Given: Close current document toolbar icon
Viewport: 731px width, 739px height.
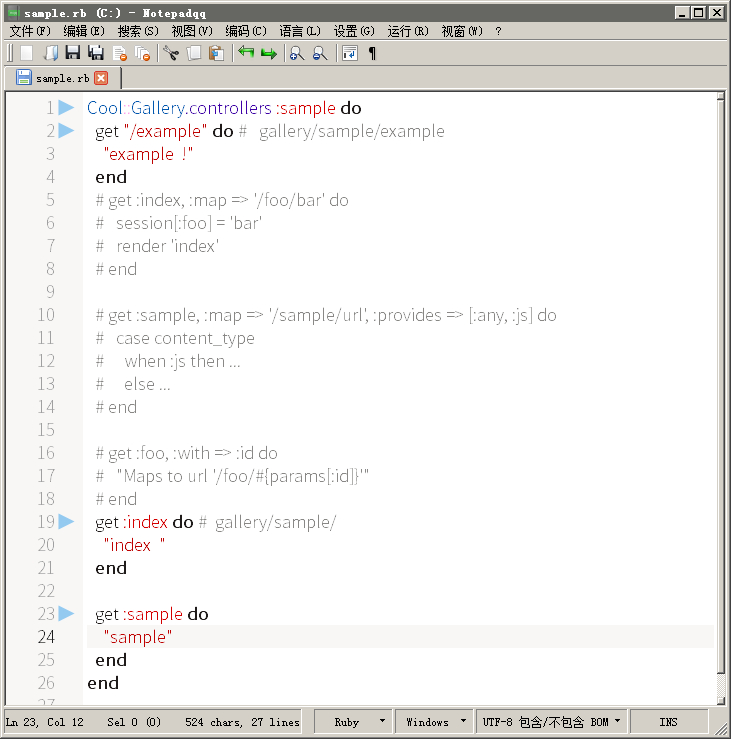Looking at the screenshot, I should tap(120, 53).
